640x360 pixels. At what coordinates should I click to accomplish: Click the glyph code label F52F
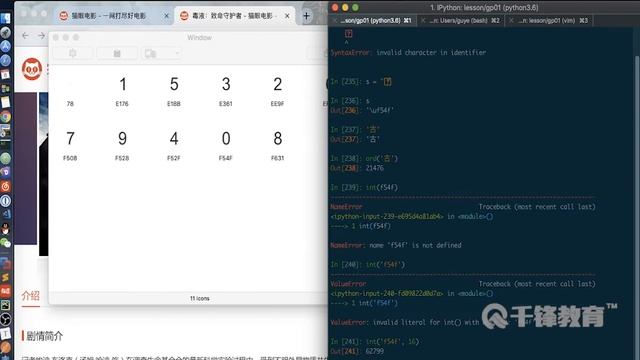pyautogui.click(x=174, y=158)
